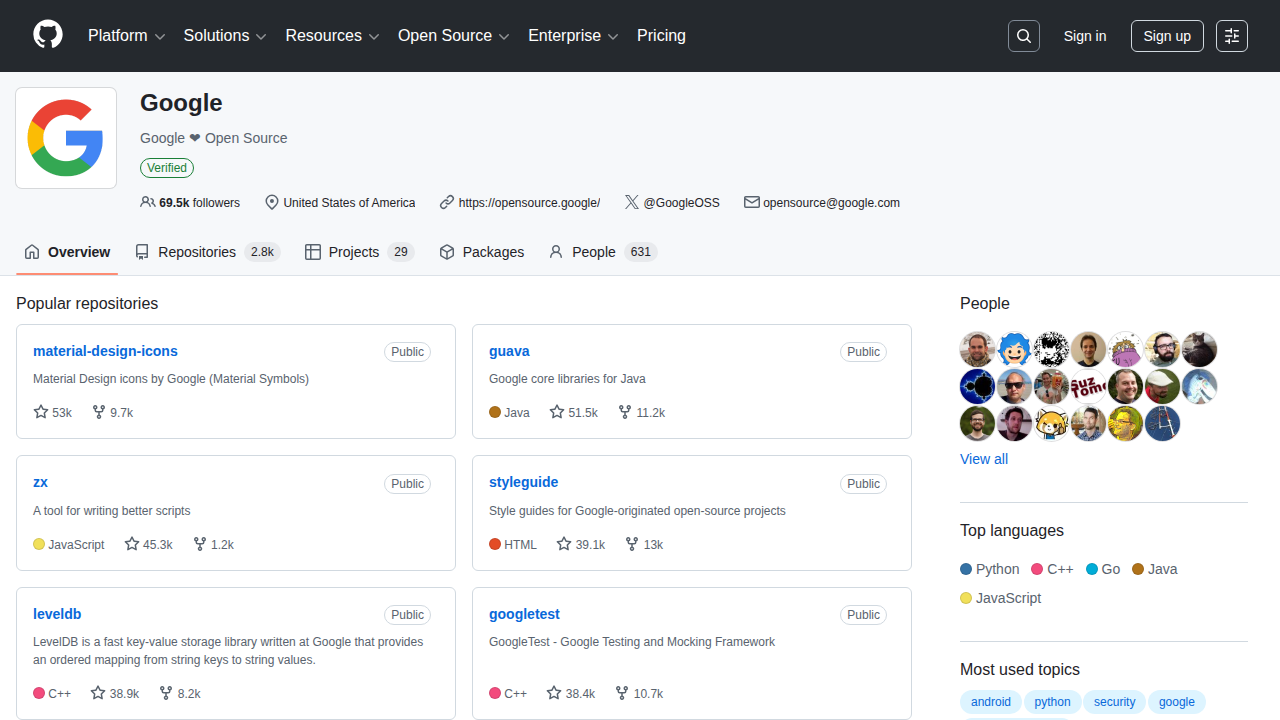The height and width of the screenshot is (720, 1280).
Task: Click the GitHub home logo icon
Action: [x=47, y=35]
